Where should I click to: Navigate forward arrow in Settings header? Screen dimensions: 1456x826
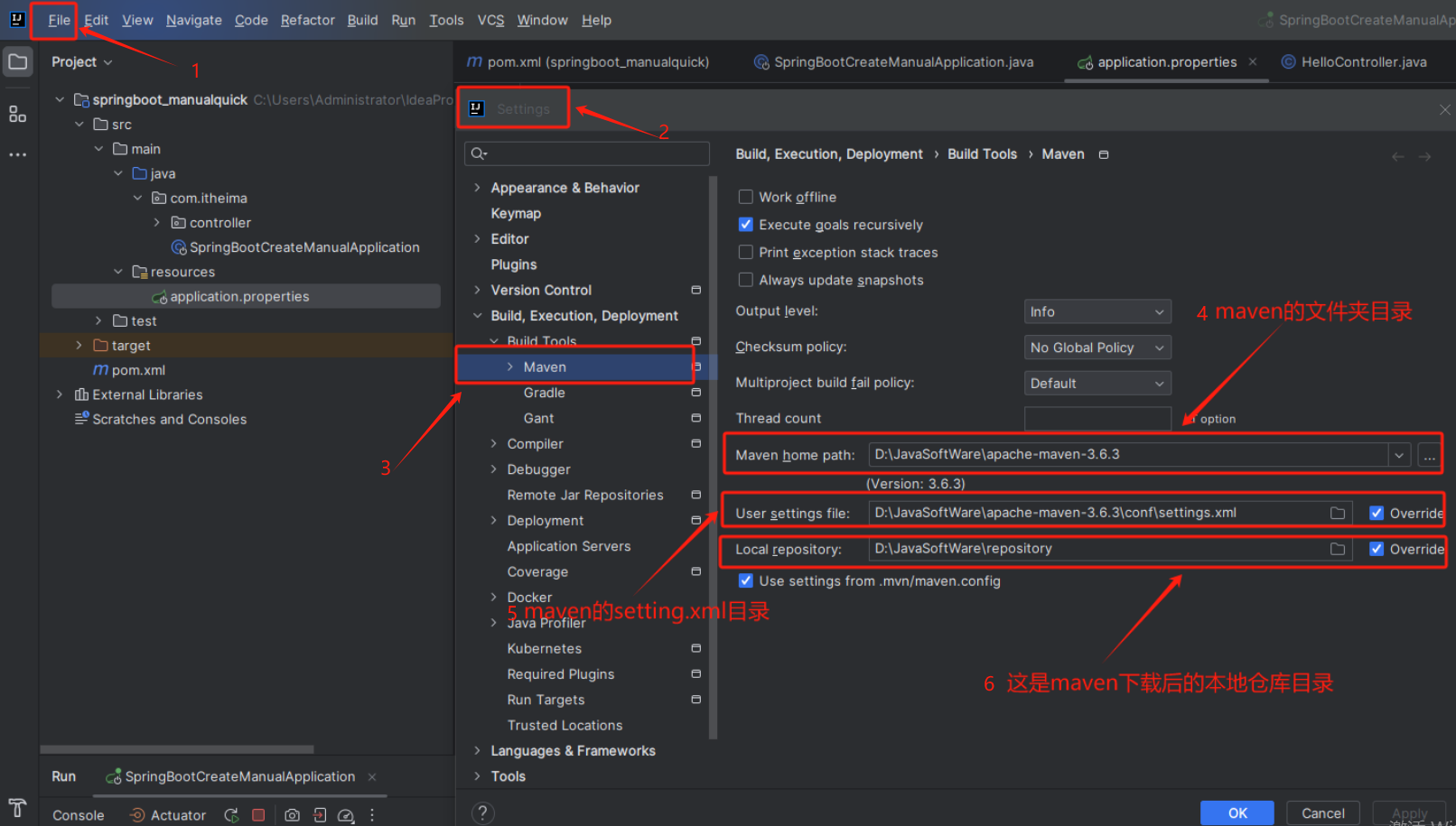click(1425, 157)
